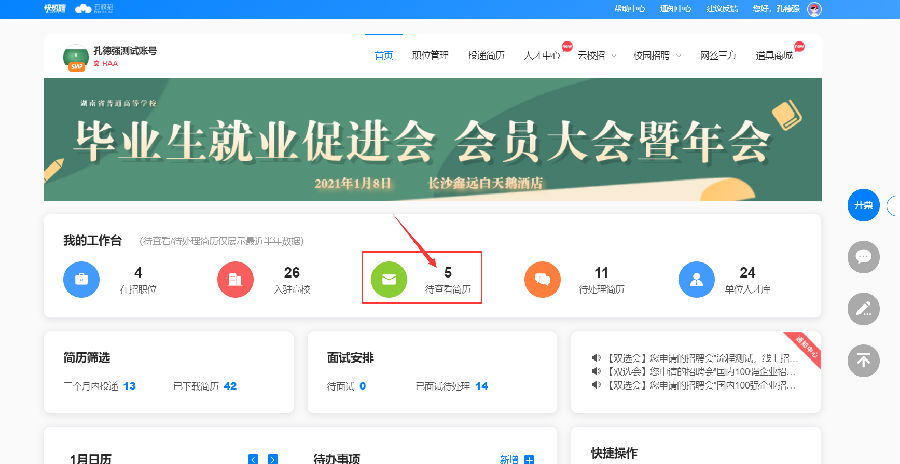Click the gray pencil edit floating icon

[864, 308]
